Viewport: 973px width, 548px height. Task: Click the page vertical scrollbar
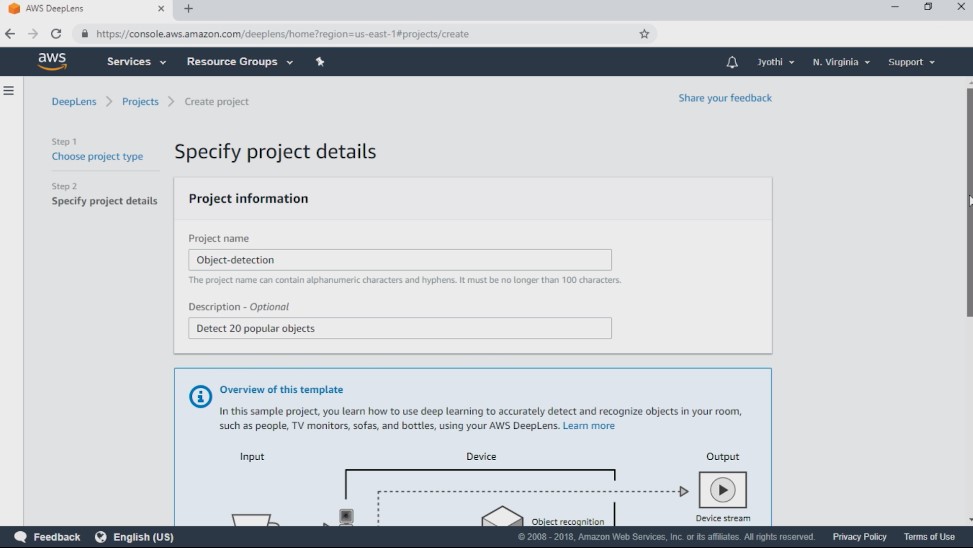969,202
